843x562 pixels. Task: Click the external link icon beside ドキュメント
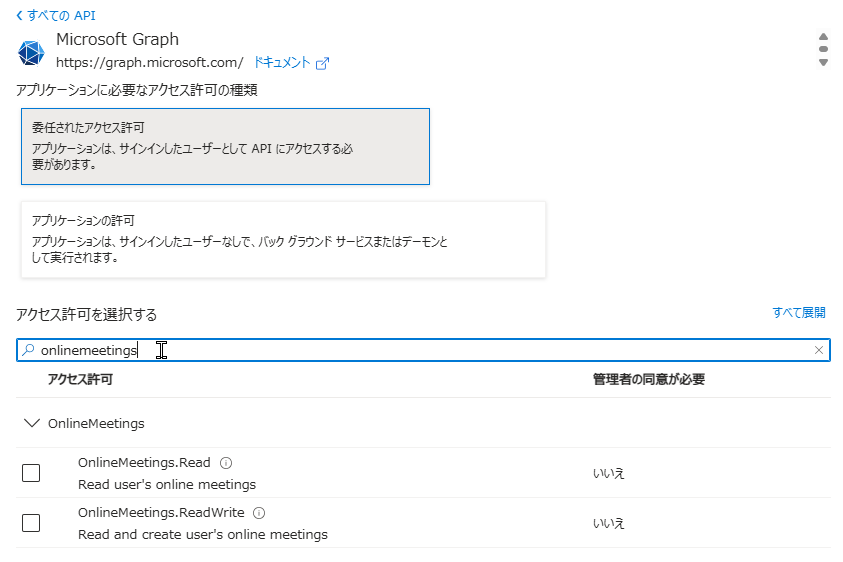322,63
